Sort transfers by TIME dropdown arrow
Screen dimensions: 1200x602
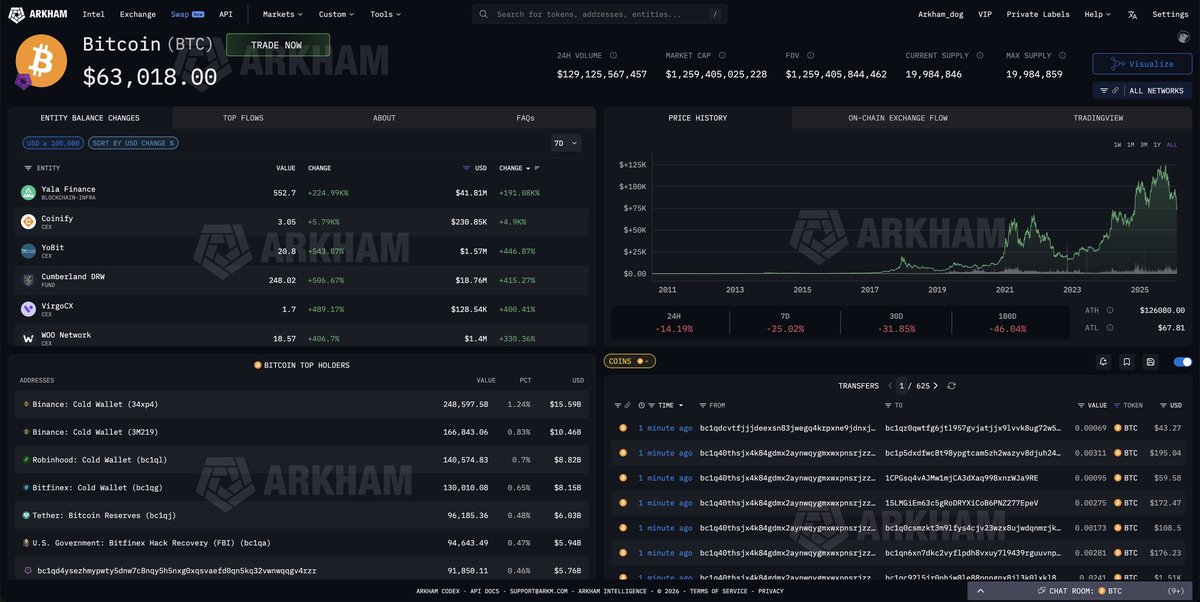681,405
